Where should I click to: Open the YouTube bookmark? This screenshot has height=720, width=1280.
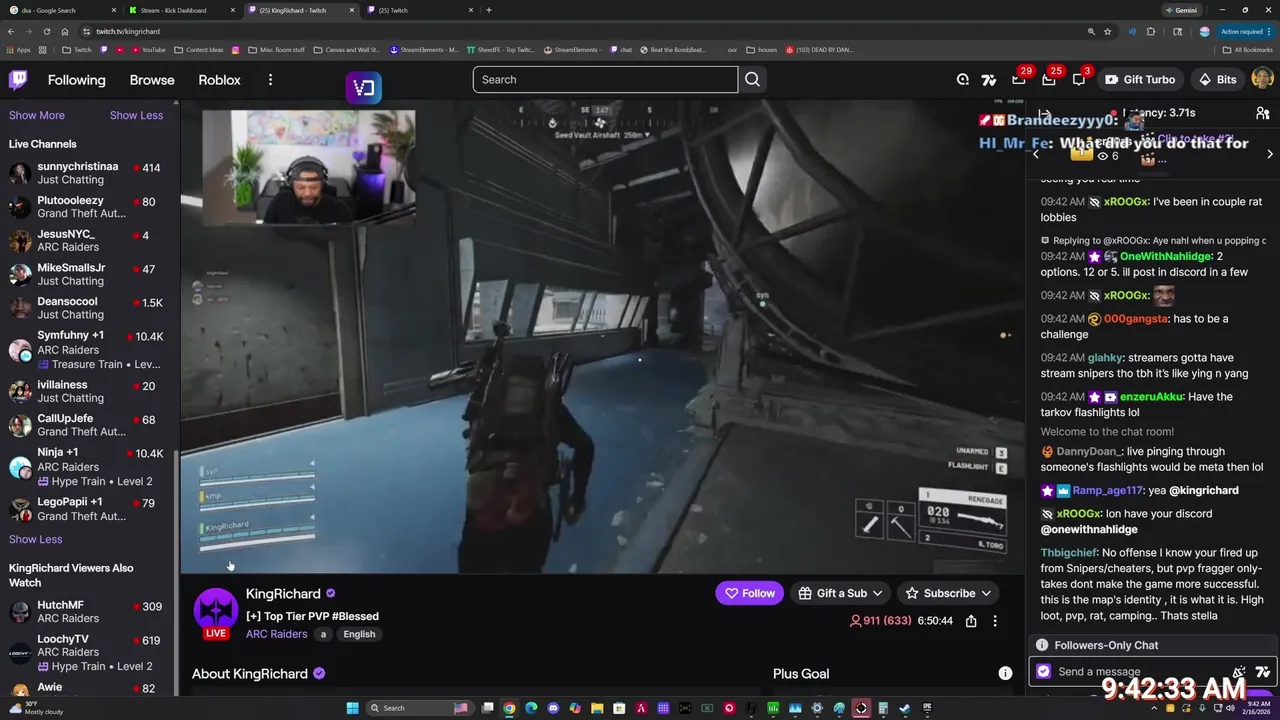[148, 49]
